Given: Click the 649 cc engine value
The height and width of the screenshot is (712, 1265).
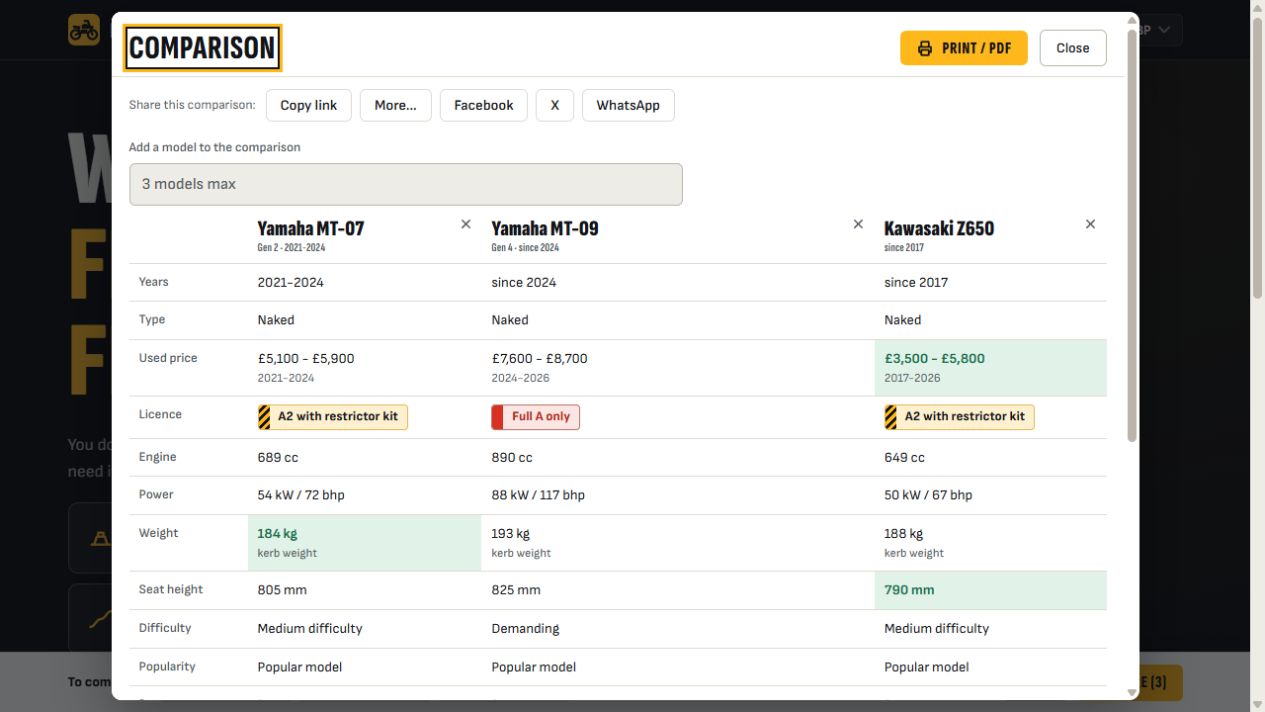Looking at the screenshot, I should (904, 457).
